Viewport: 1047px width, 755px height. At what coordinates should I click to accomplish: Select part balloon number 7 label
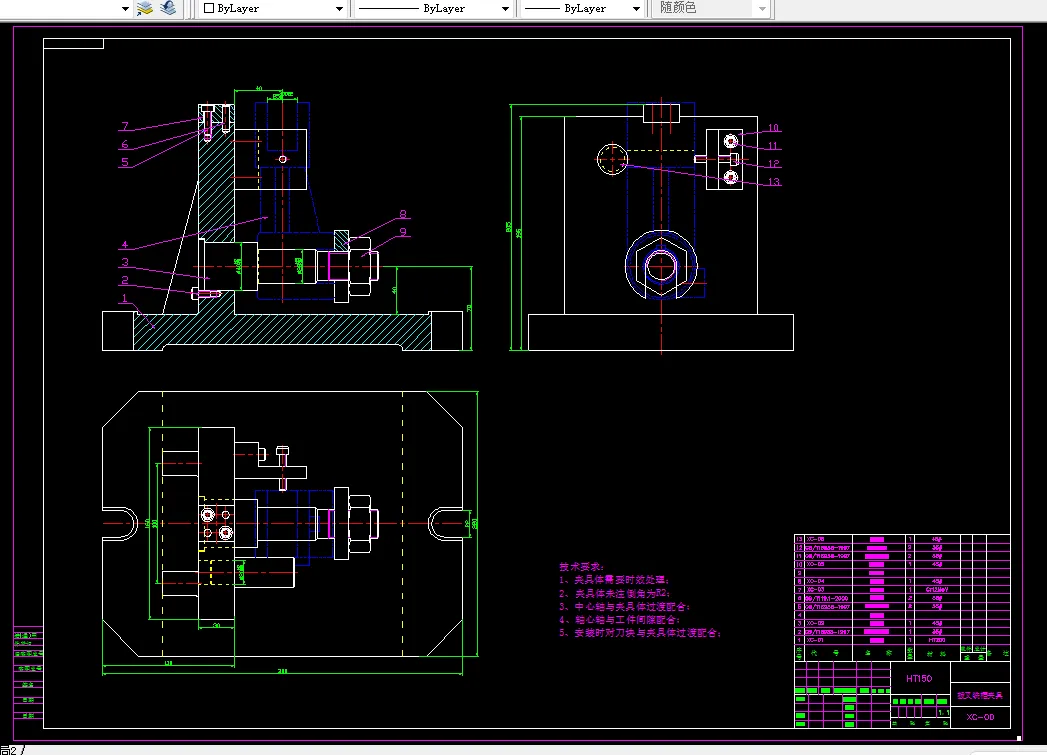pyautogui.click(x=125, y=126)
